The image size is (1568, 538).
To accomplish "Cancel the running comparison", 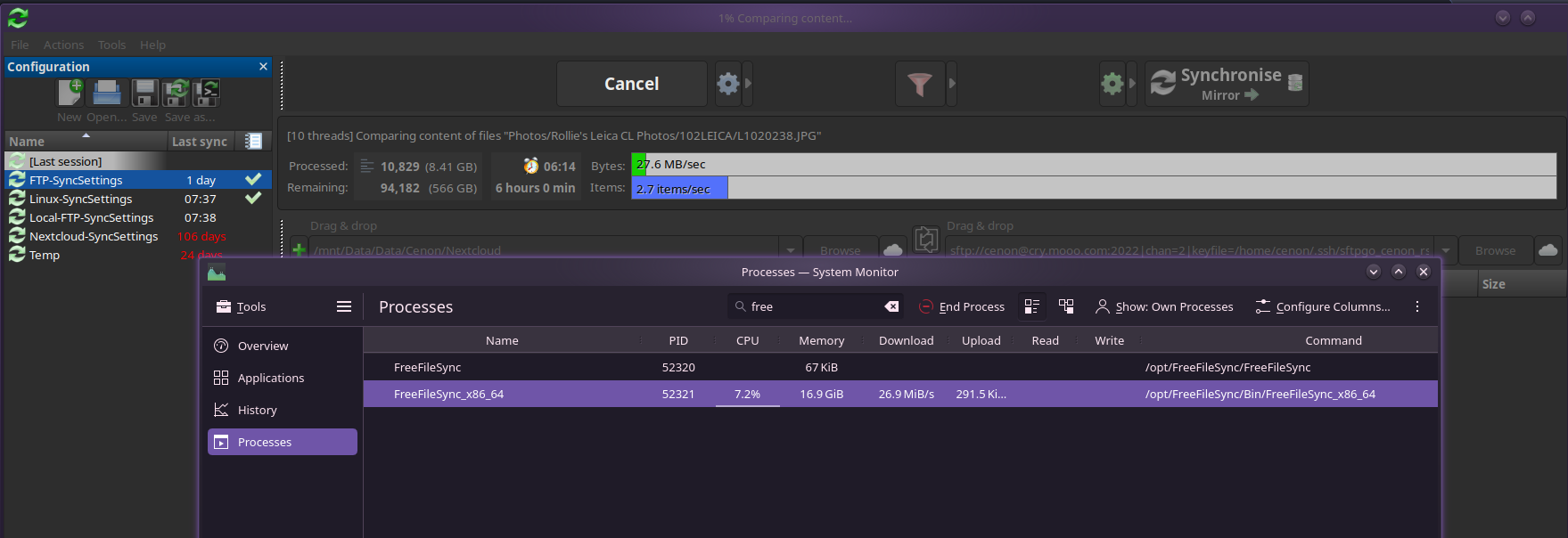I will tap(632, 84).
